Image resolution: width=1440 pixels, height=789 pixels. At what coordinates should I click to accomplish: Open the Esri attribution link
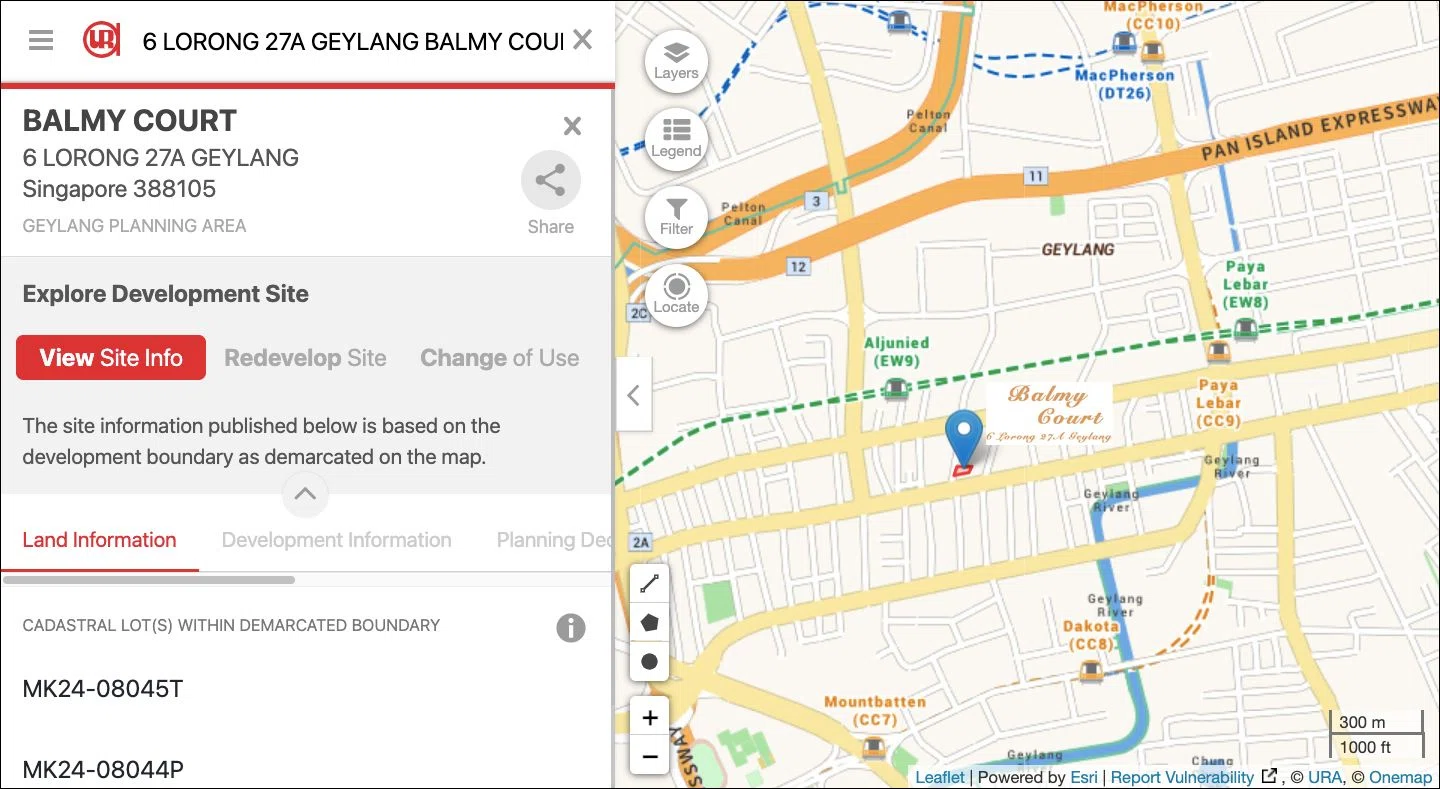tap(1083, 777)
